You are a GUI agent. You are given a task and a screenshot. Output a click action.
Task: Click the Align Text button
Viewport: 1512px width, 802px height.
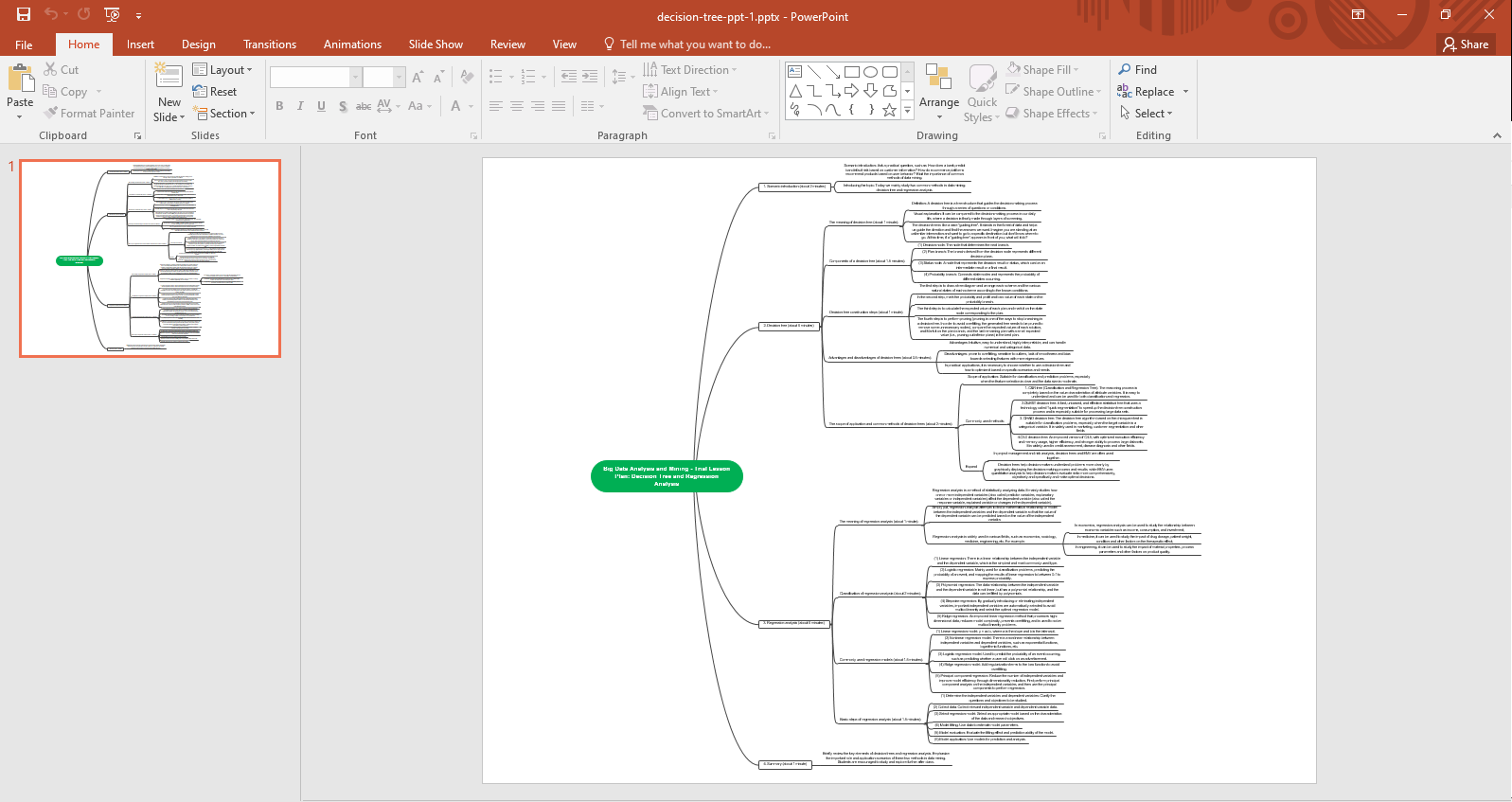679,92
